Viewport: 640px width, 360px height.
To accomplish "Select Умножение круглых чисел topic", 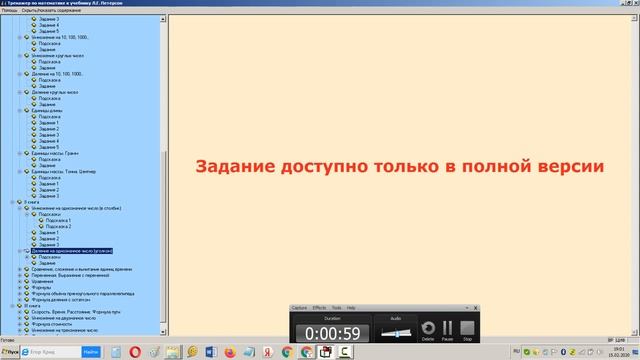I will click(x=58, y=56).
